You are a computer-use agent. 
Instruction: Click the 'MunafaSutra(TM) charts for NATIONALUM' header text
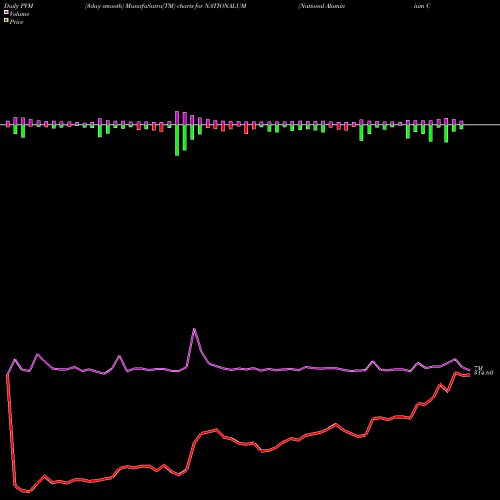point(186,6)
